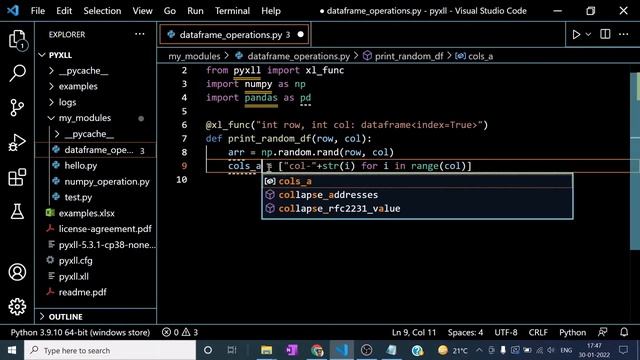Open File Explorer from the taskbar

267,350
